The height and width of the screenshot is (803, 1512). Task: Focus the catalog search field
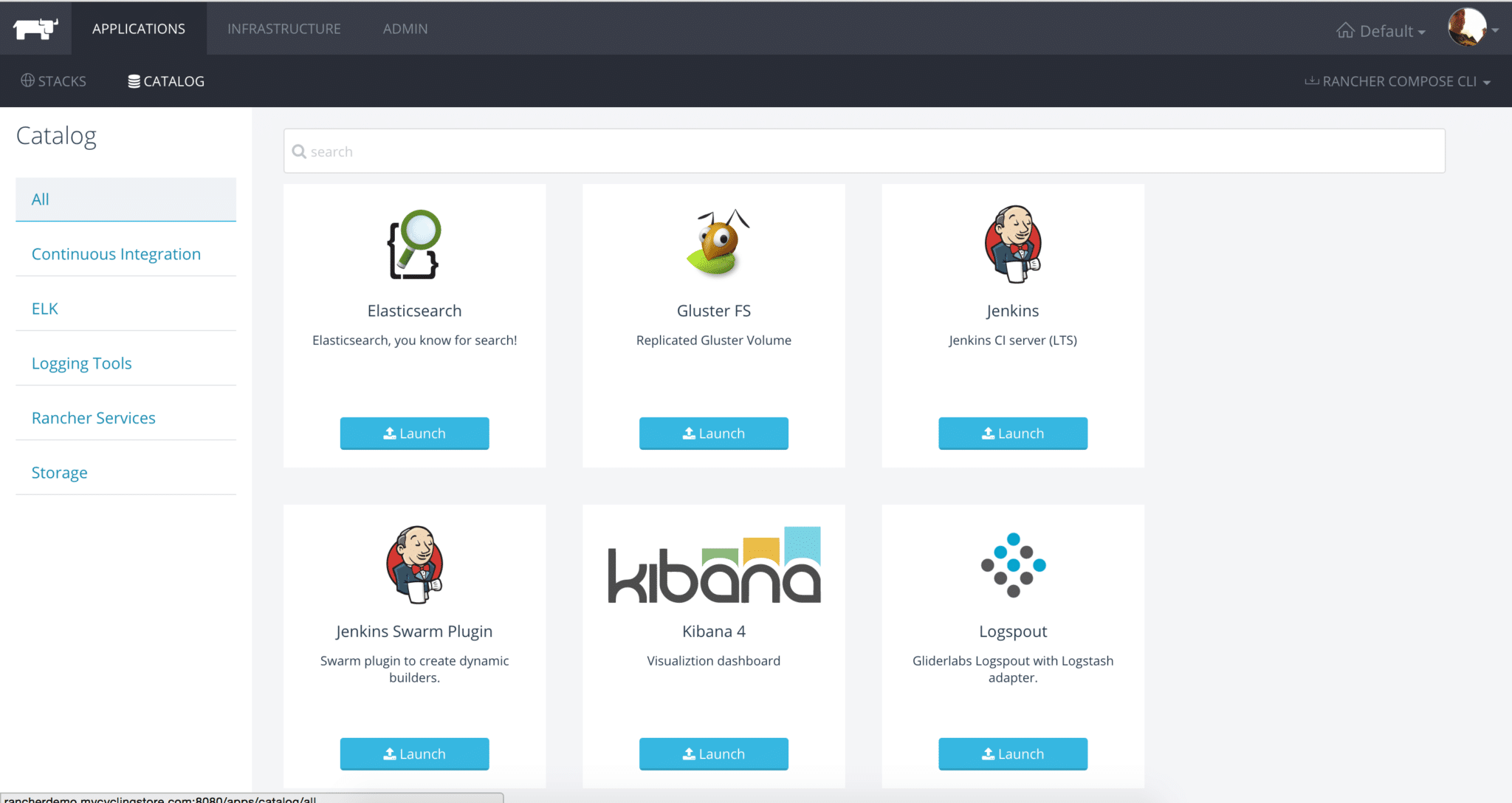click(864, 151)
